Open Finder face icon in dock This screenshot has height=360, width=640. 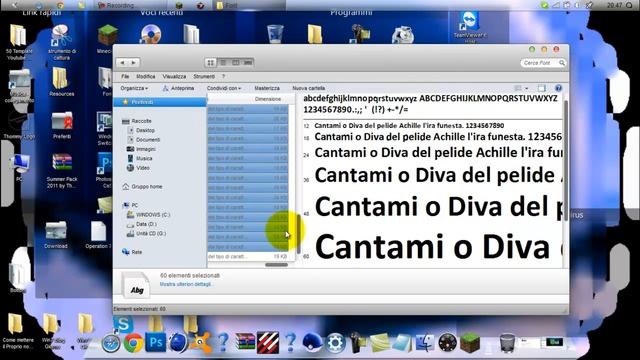(425, 342)
